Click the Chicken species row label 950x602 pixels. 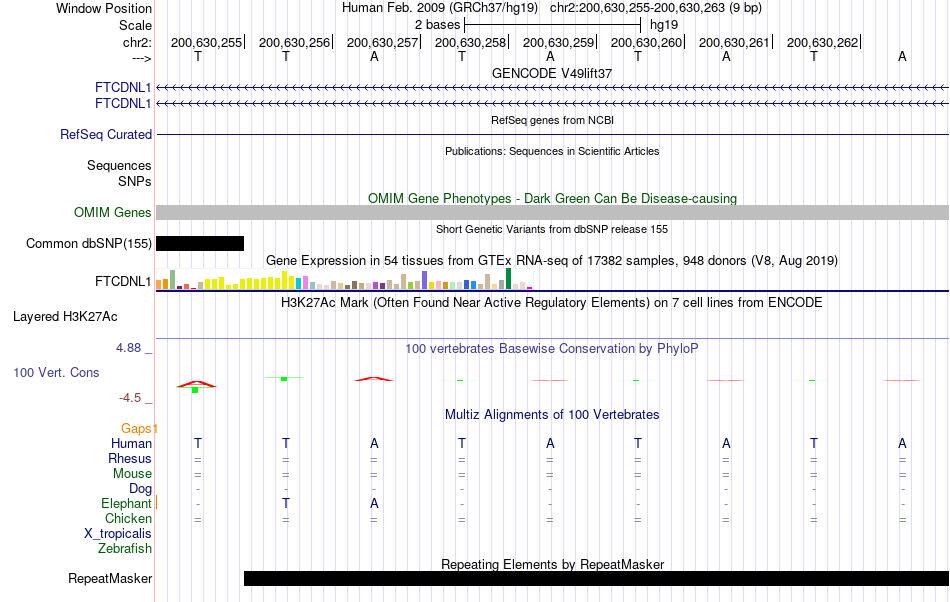128,518
